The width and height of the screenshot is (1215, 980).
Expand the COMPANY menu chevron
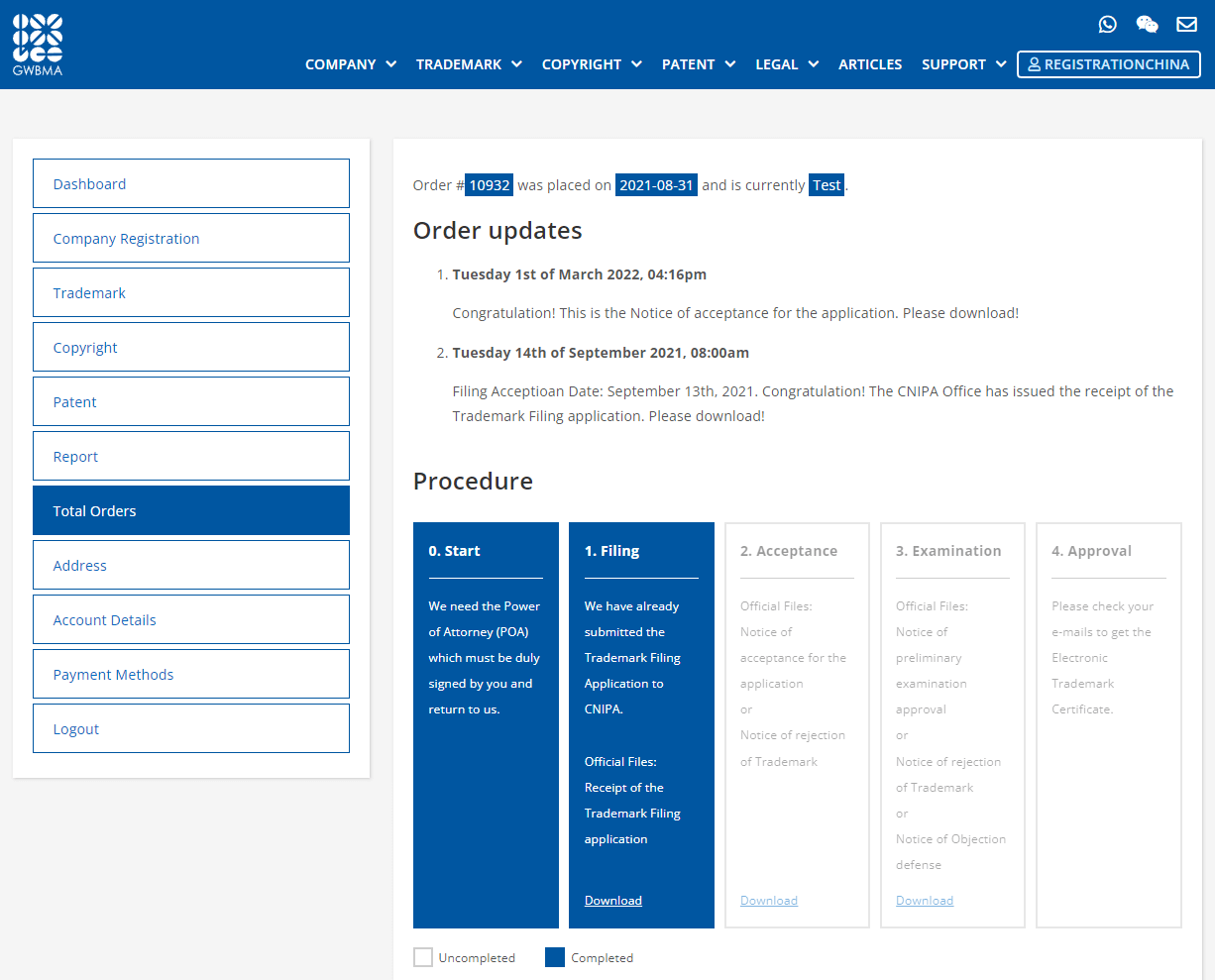click(391, 64)
